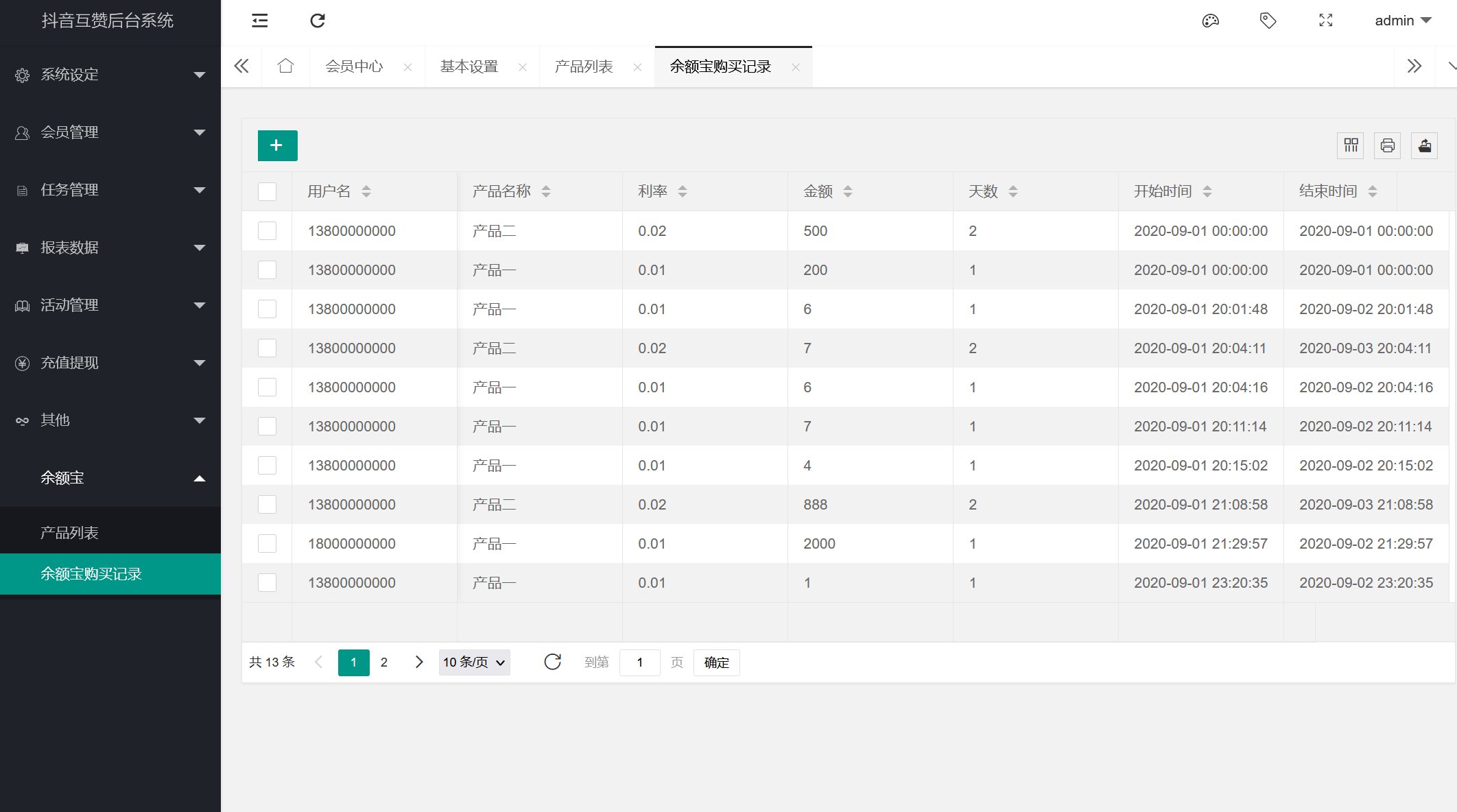
Task: Go to the home tab icon
Action: (286, 66)
